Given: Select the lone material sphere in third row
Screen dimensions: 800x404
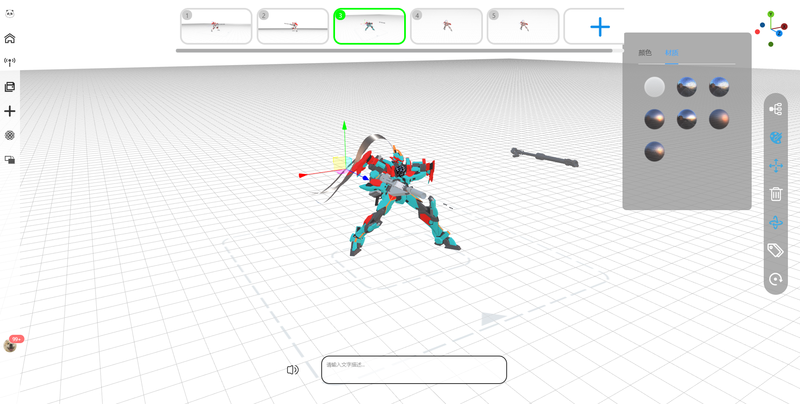Looking at the screenshot, I should (654, 152).
